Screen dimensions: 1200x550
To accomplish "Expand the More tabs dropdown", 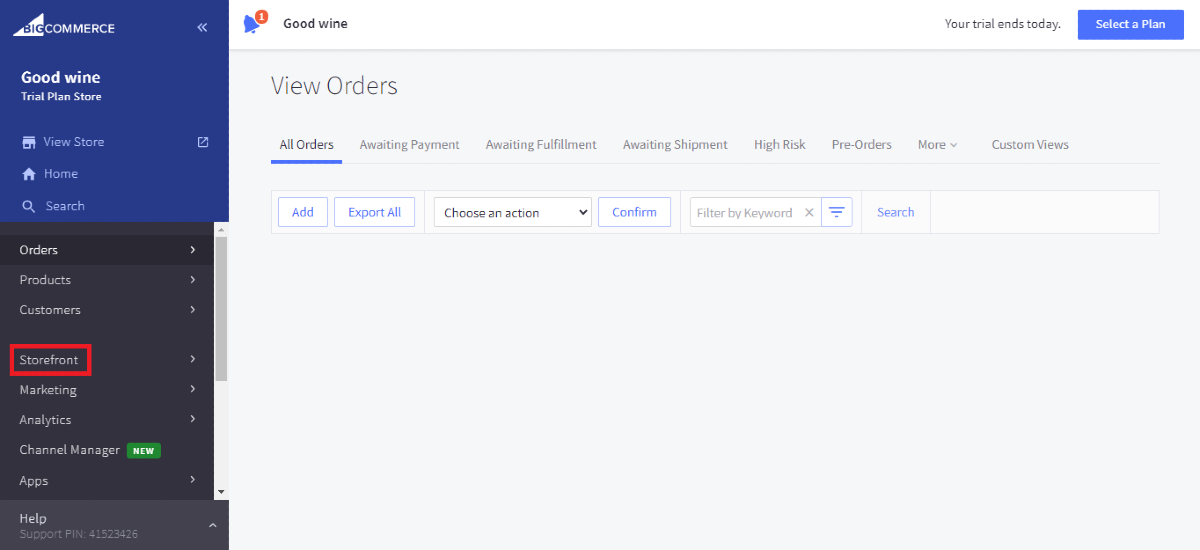I will click(x=937, y=145).
